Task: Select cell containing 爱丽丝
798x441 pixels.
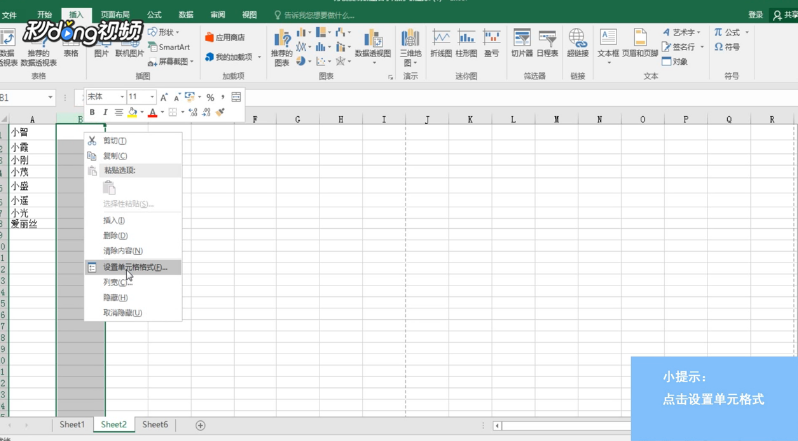Action: click(x=32, y=224)
